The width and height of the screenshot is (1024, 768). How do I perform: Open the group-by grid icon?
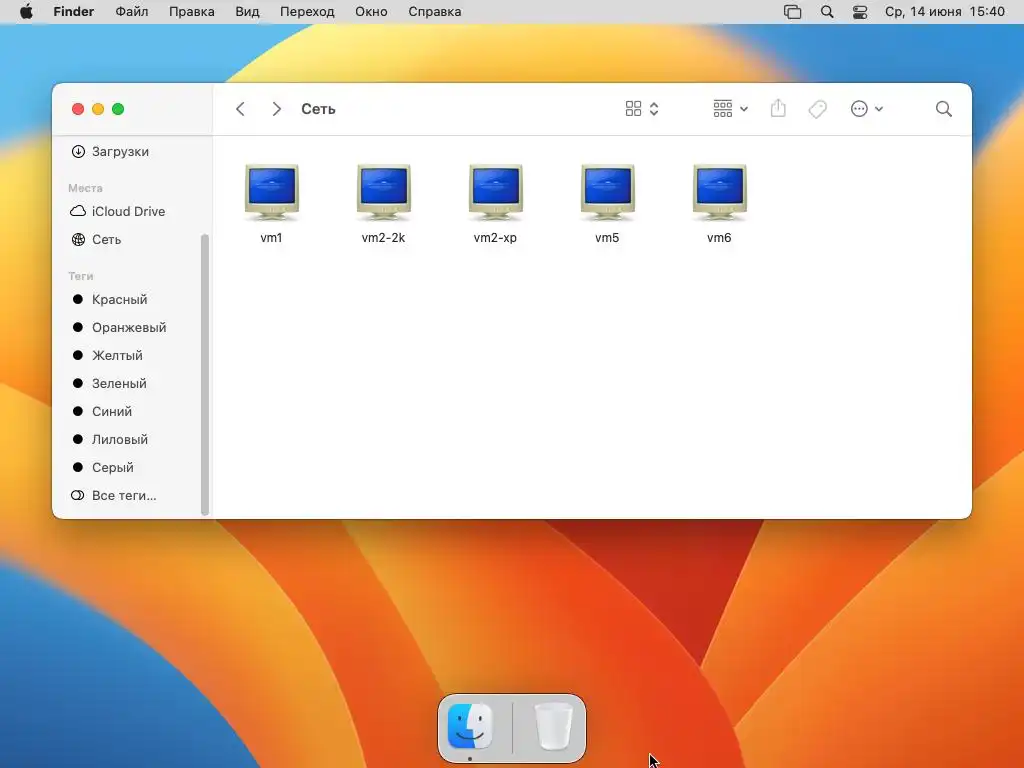(x=722, y=109)
